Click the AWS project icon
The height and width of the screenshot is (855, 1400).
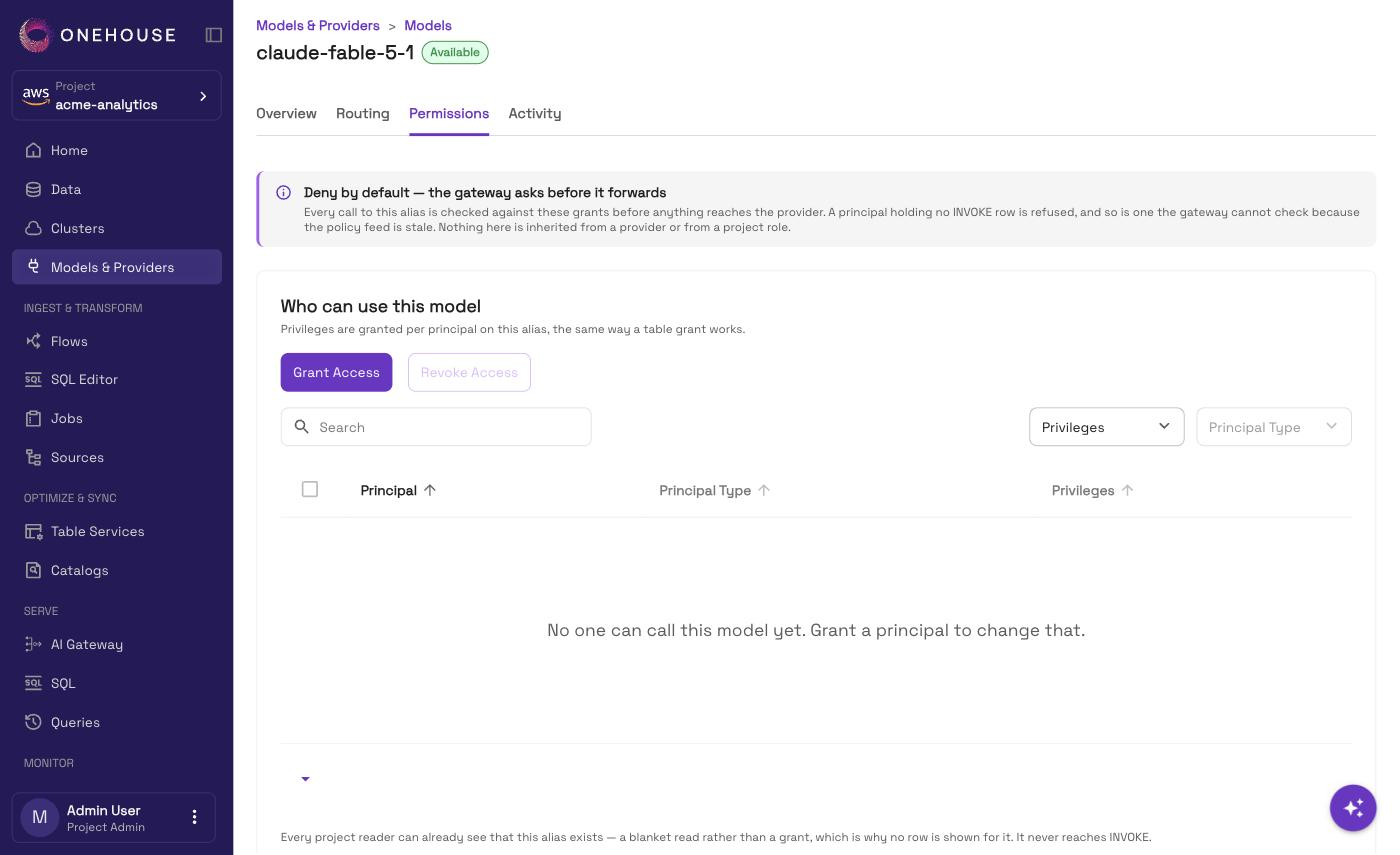[36, 95]
